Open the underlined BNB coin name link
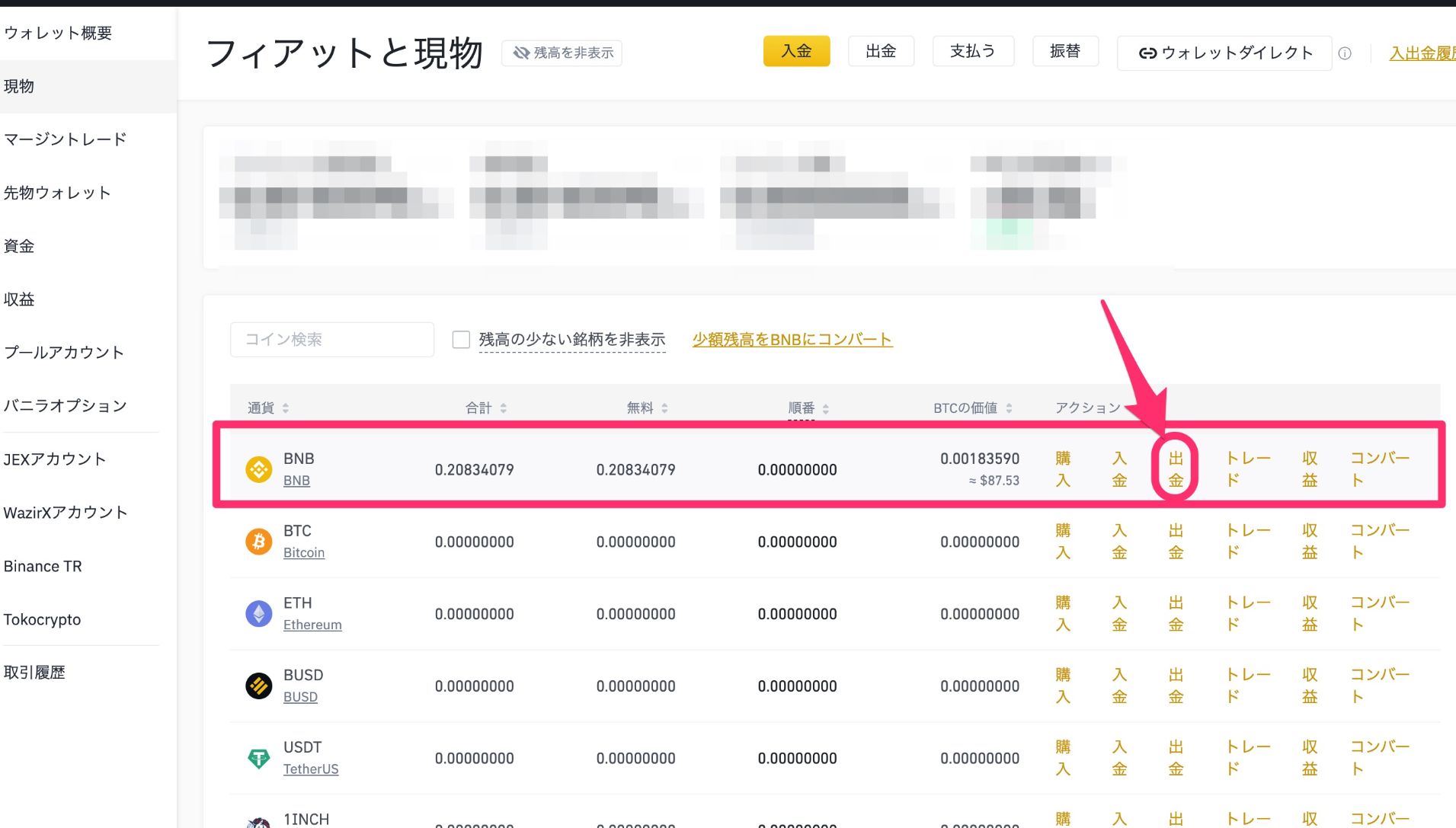1456x828 pixels. (296, 481)
